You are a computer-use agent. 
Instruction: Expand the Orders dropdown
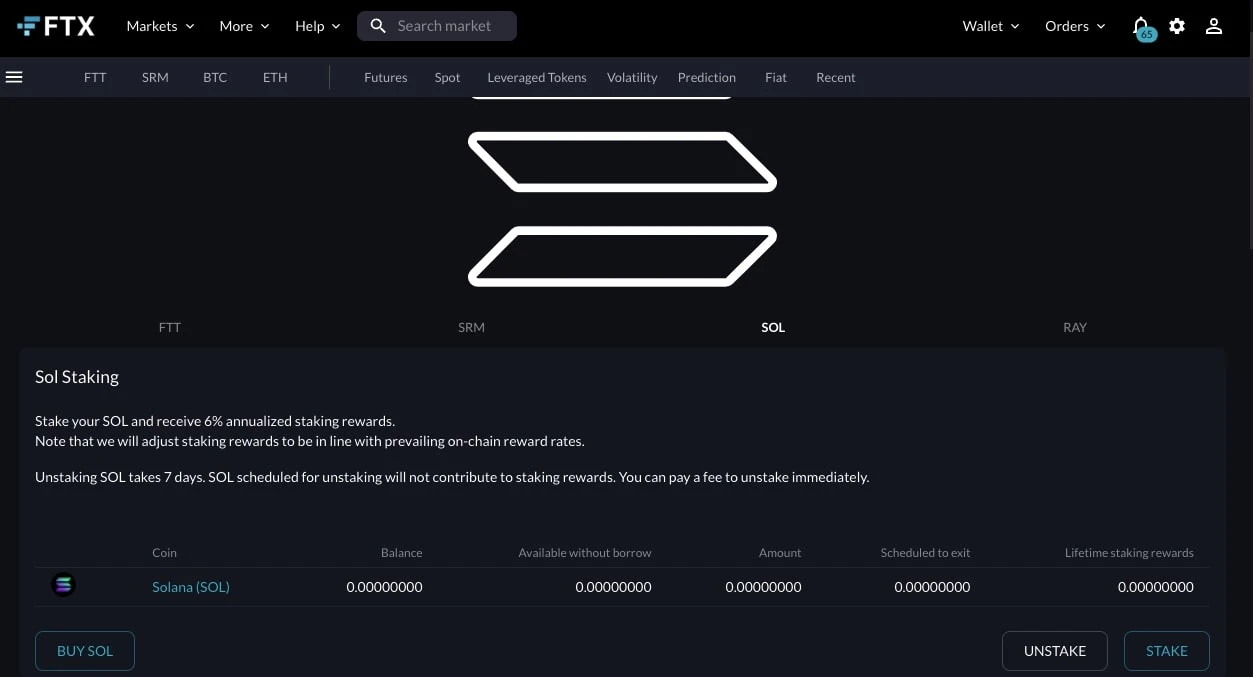click(1075, 26)
